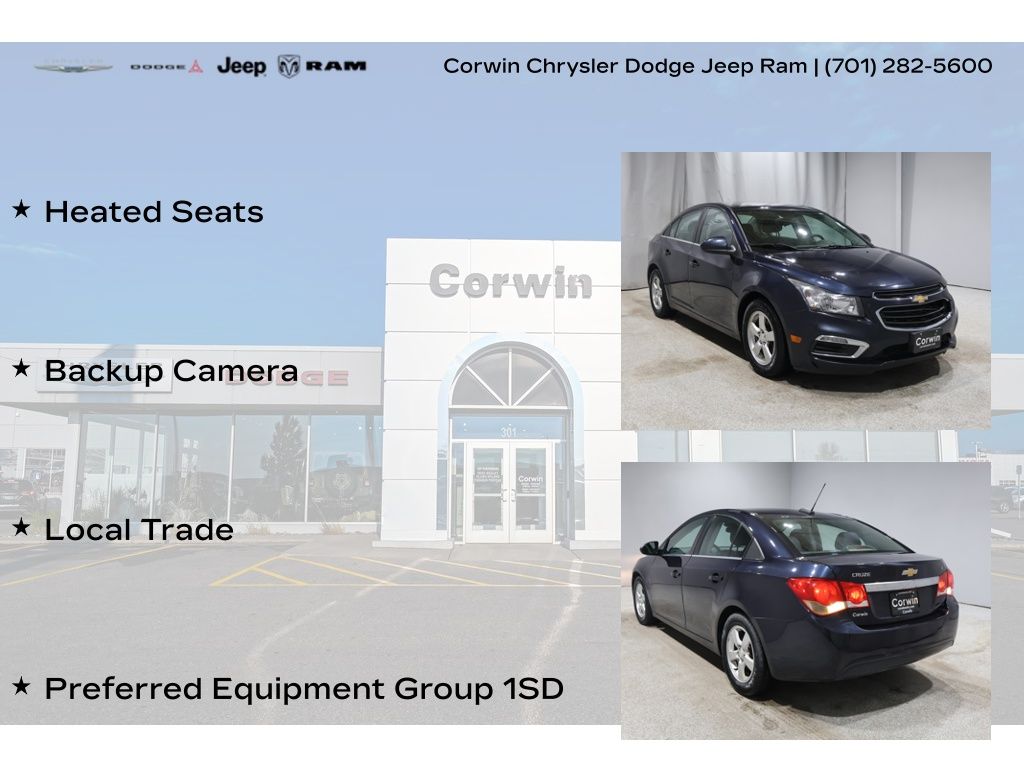Viewport: 1024px width, 768px height.
Task: Click the dealership glass entrance doors
Action: [511, 492]
